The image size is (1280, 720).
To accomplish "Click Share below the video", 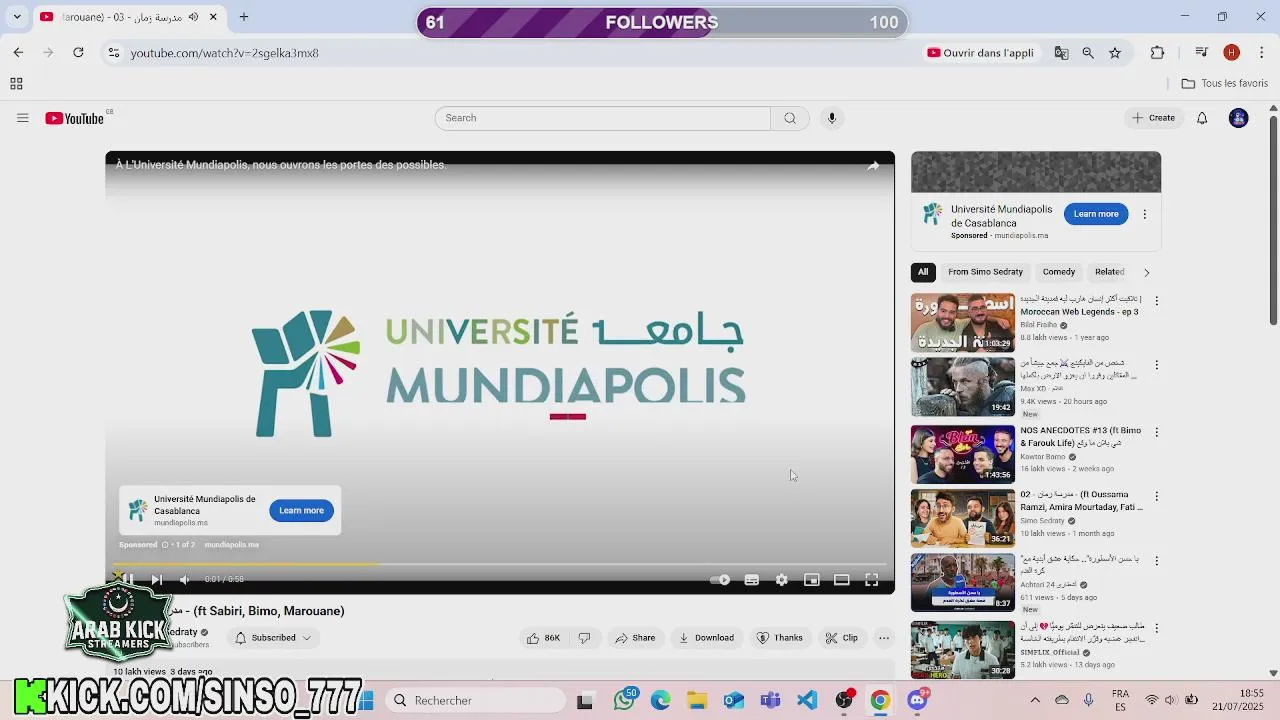I will pos(636,638).
